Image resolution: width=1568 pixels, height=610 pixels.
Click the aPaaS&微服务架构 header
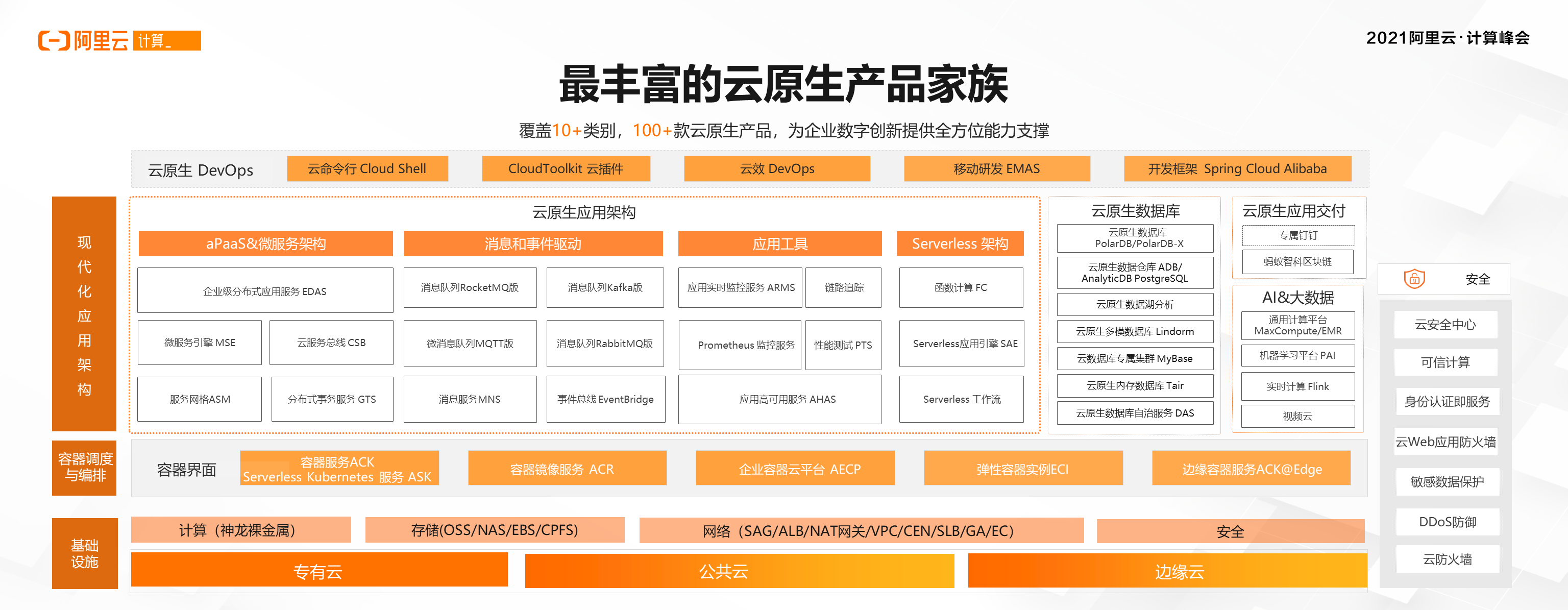(265, 243)
